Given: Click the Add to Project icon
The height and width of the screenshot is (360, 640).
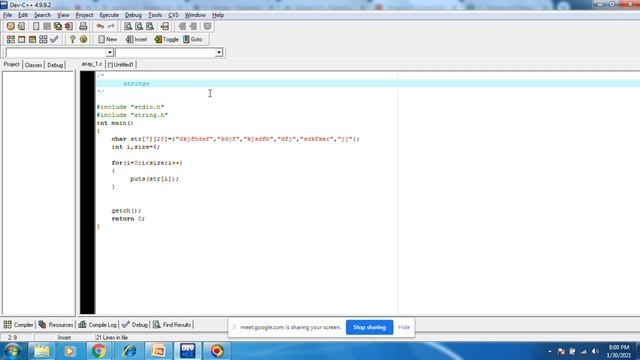Looking at the screenshot, I should click(x=182, y=26).
